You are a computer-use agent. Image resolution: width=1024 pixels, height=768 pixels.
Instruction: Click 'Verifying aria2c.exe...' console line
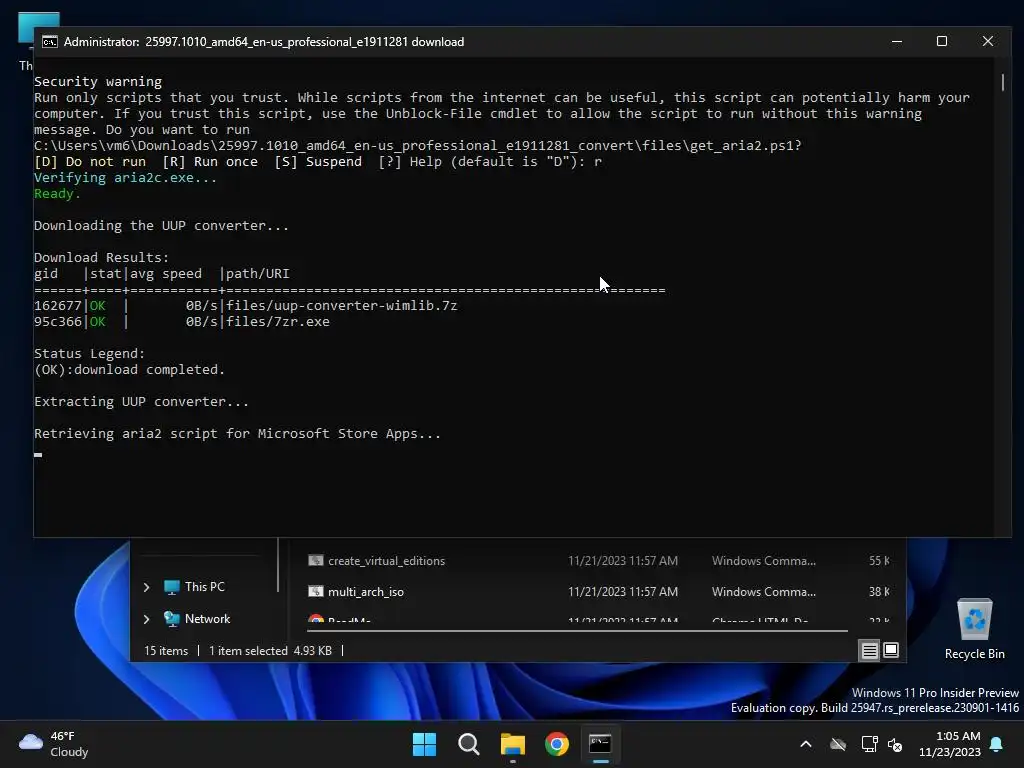[x=125, y=178]
